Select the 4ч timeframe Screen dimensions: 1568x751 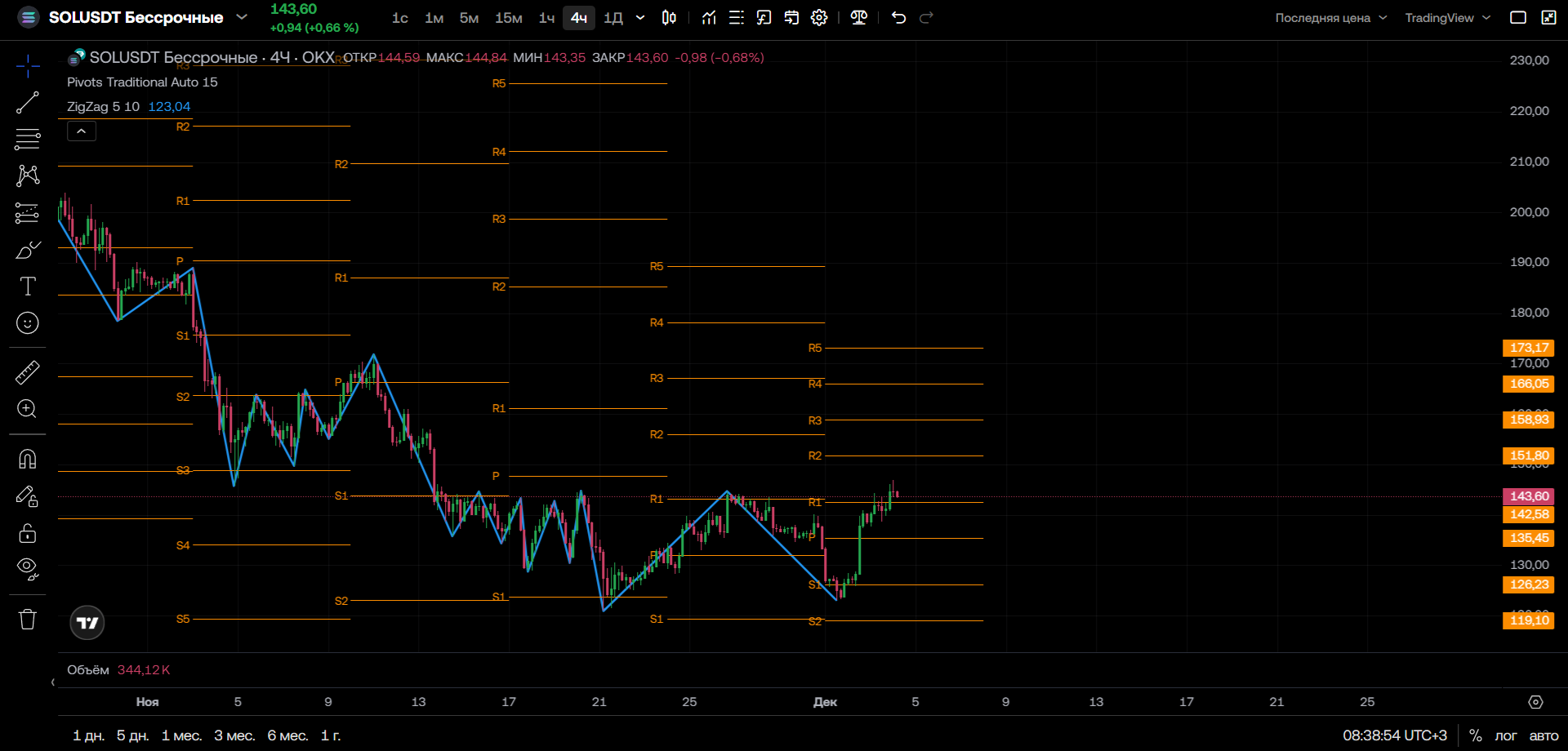pyautogui.click(x=579, y=18)
